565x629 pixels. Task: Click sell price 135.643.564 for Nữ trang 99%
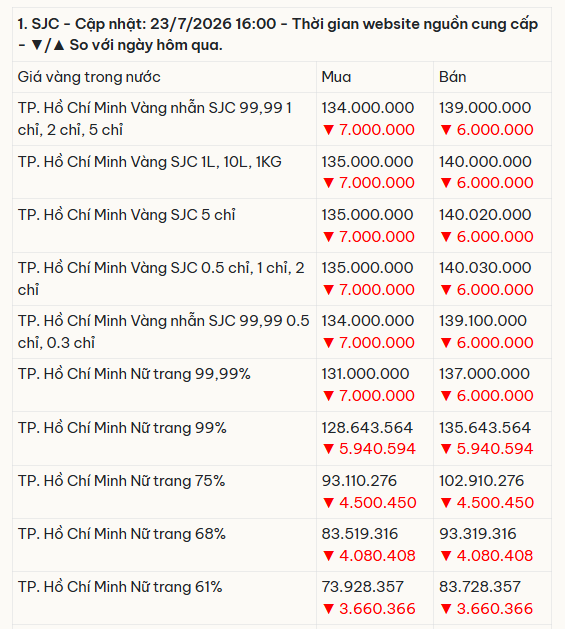485,428
